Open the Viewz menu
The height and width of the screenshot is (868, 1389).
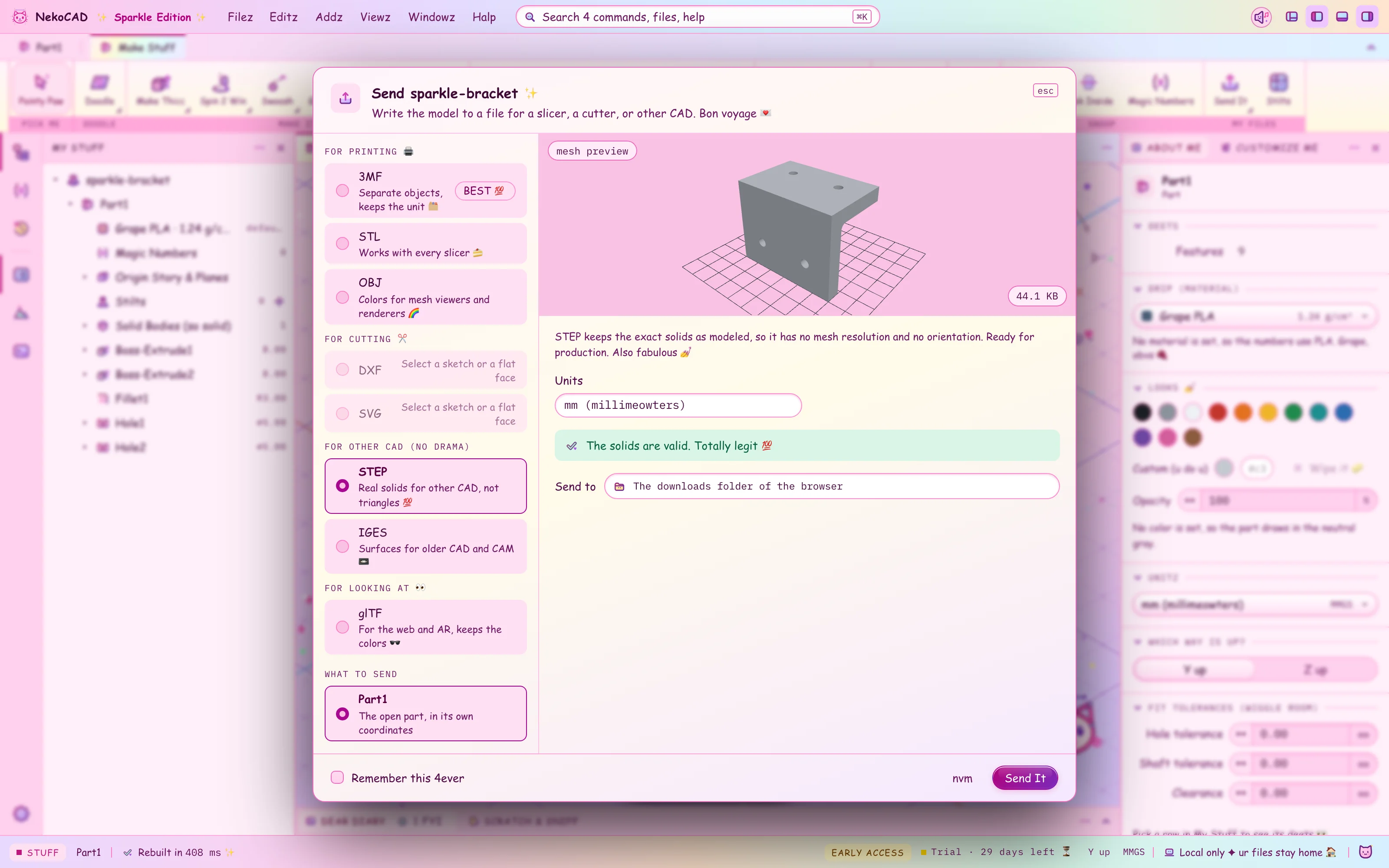[x=375, y=17]
